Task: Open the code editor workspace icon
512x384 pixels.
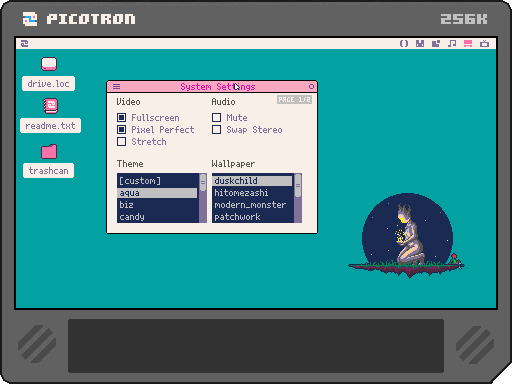Action: coord(404,43)
